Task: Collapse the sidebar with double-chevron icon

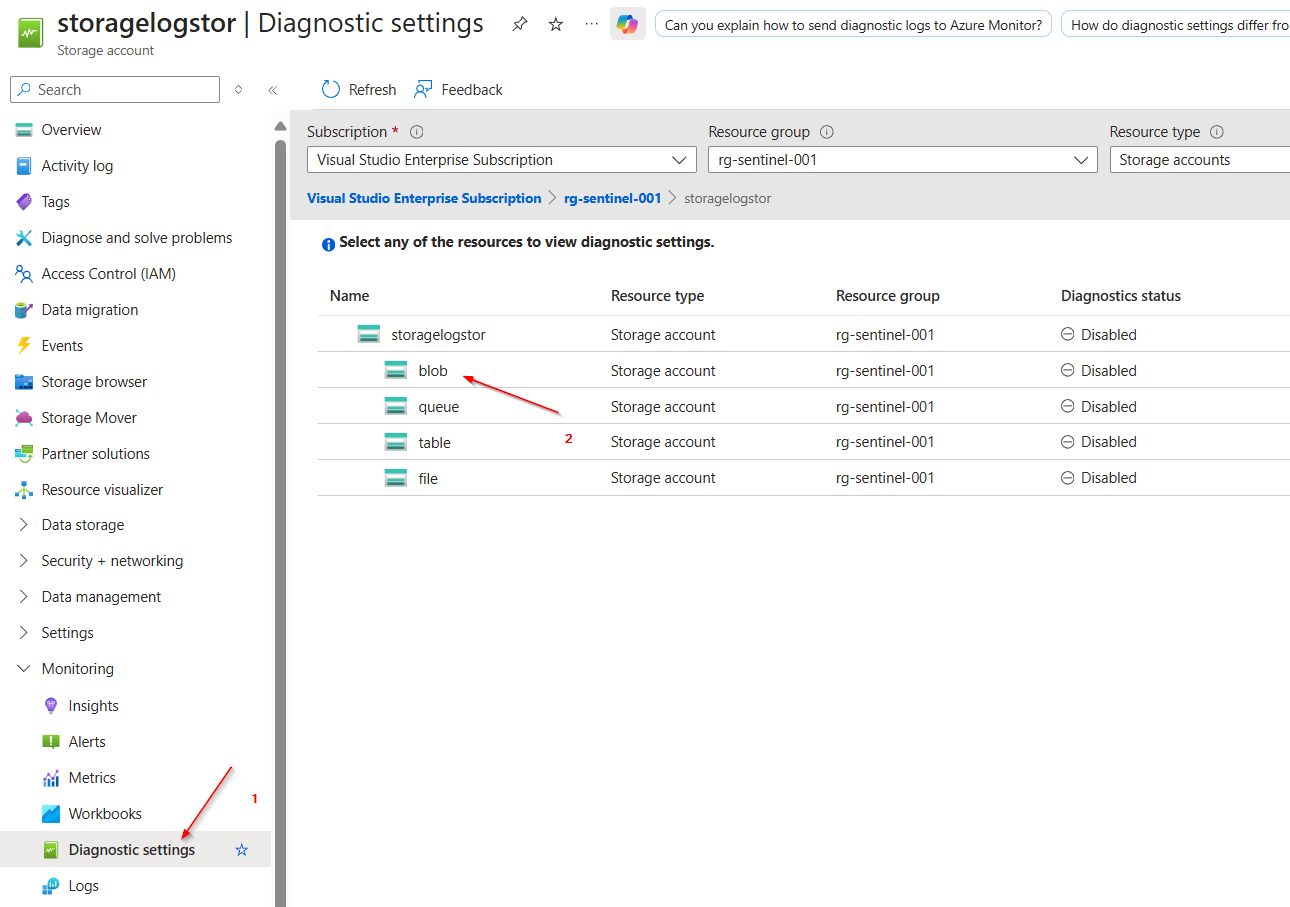Action: [272, 90]
